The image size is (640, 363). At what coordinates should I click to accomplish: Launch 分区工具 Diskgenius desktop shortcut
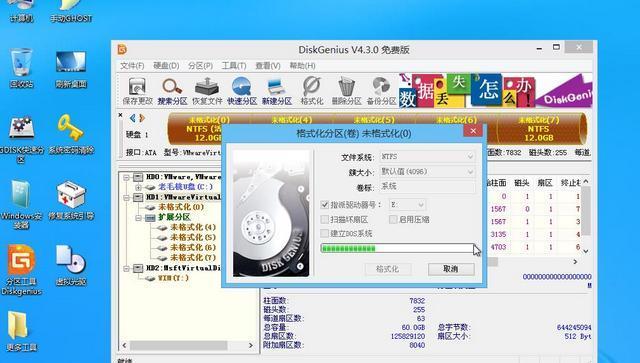pyautogui.click(x=22, y=269)
